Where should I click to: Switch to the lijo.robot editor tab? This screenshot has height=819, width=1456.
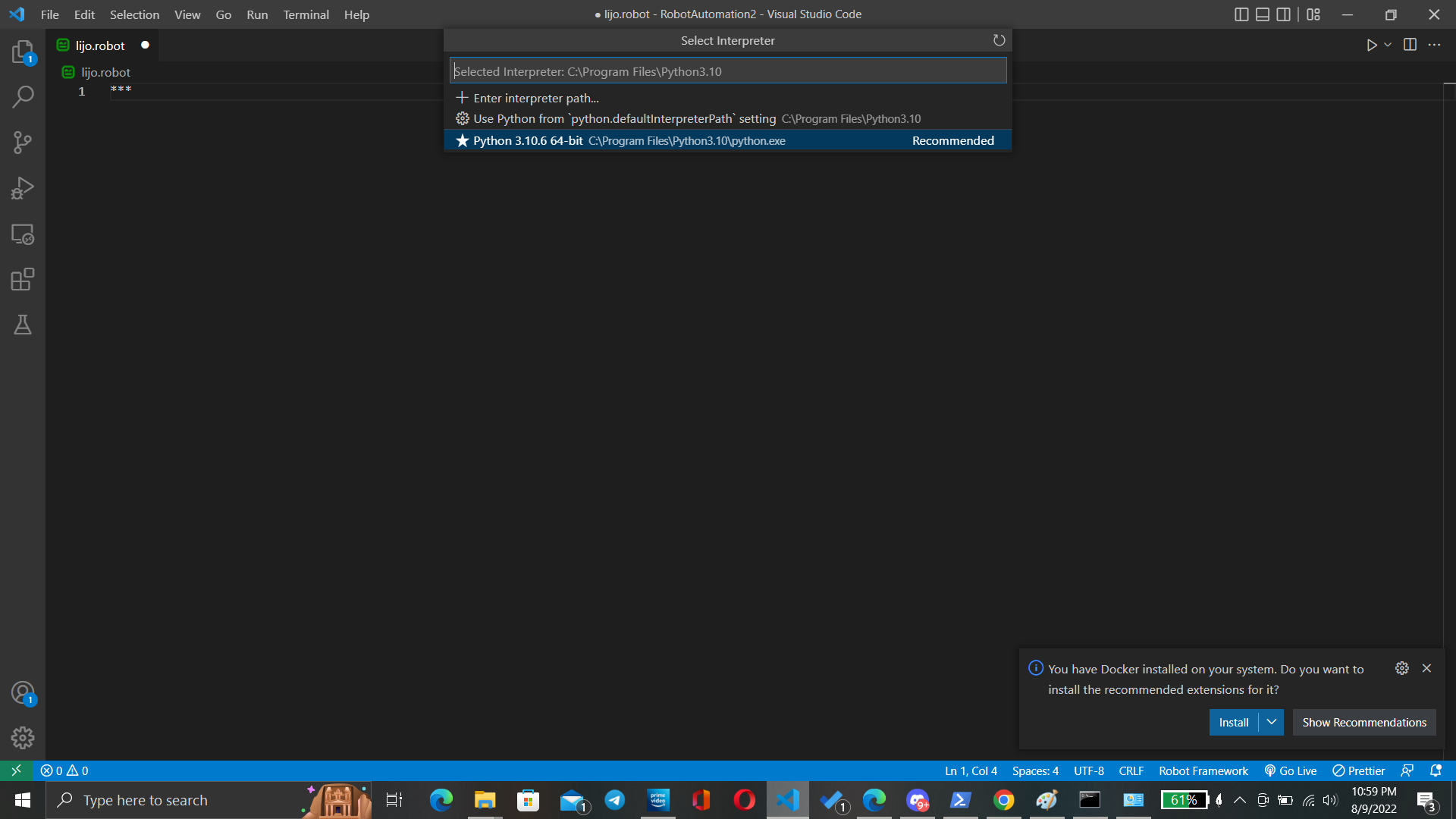pyautogui.click(x=100, y=45)
